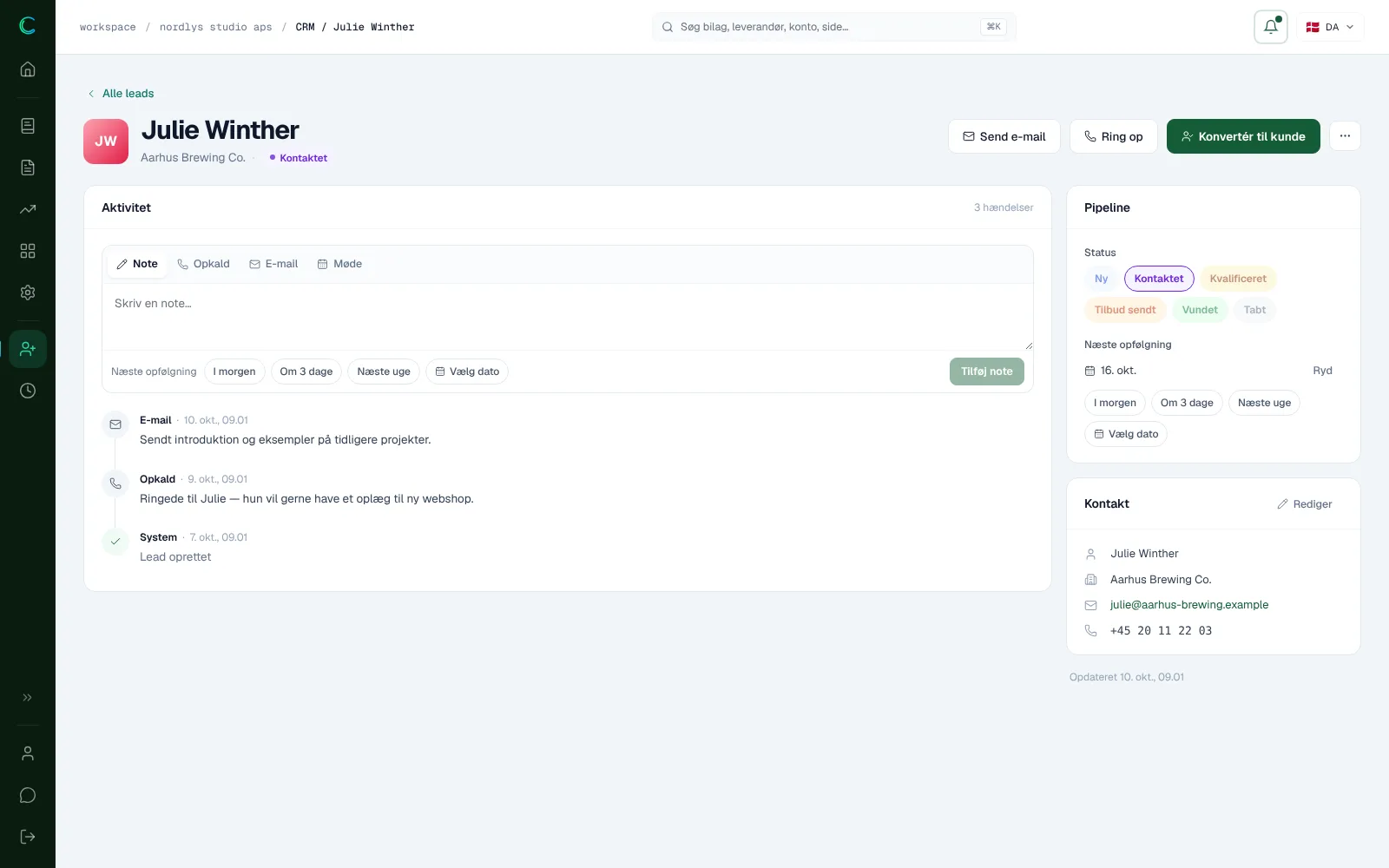Click the Tilføj note button
The image size is (1389, 868).
(x=987, y=372)
